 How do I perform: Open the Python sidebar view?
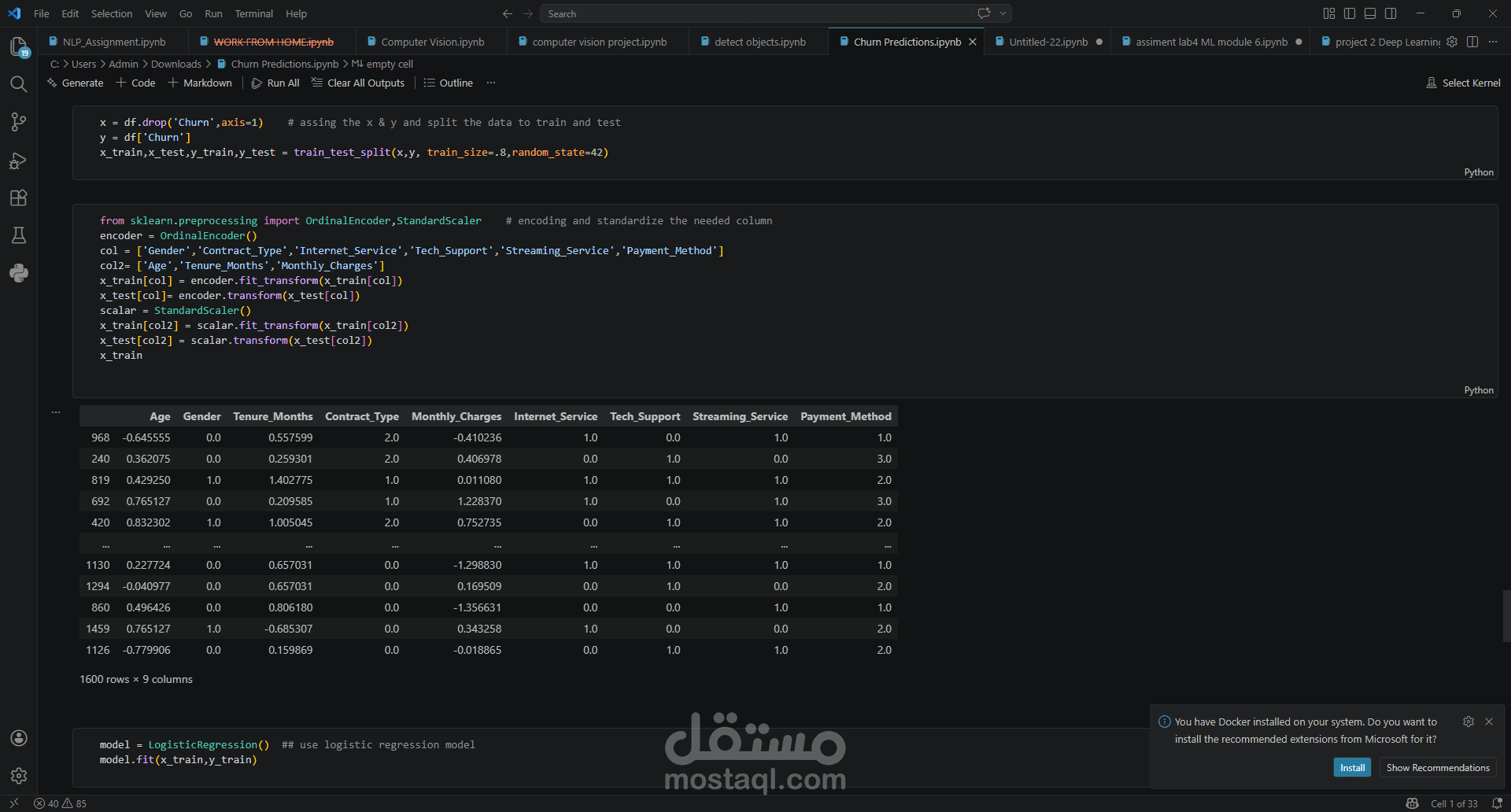tap(19, 273)
